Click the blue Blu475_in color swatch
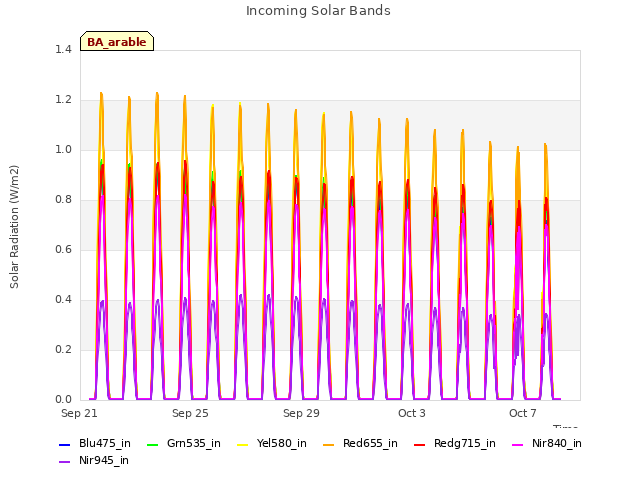 click(64, 444)
